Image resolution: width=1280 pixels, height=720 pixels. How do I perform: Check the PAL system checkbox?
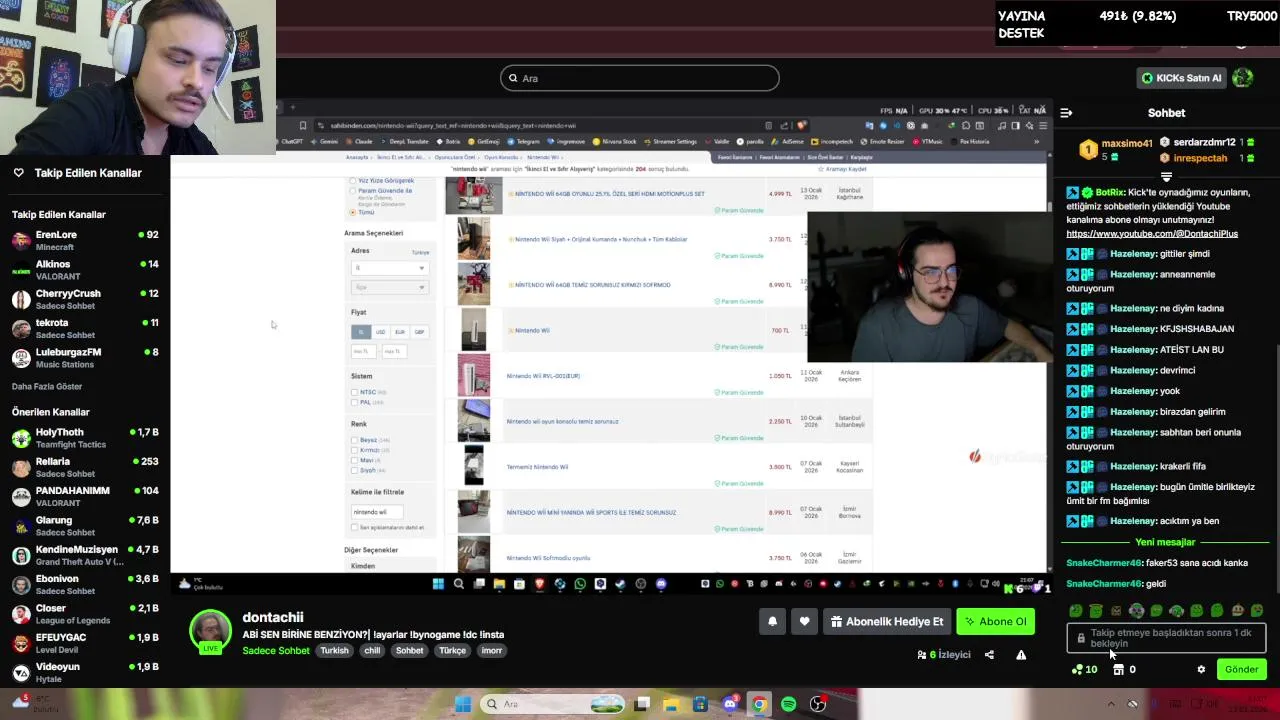click(x=354, y=402)
